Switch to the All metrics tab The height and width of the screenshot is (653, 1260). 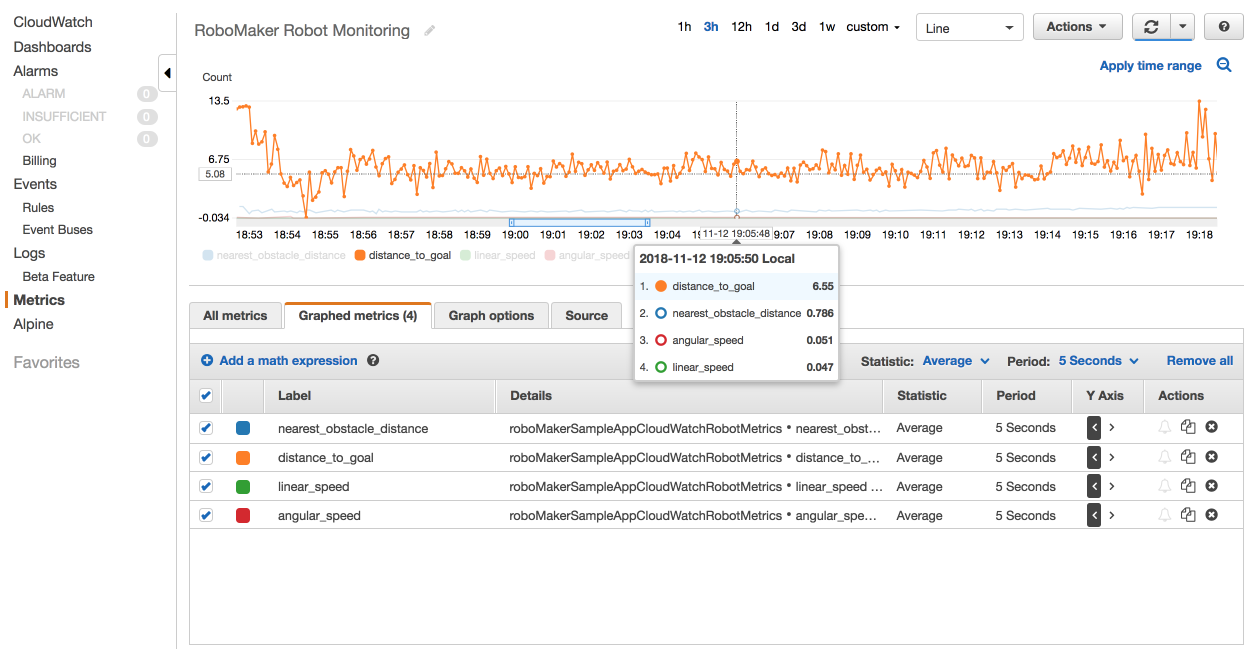coord(235,315)
